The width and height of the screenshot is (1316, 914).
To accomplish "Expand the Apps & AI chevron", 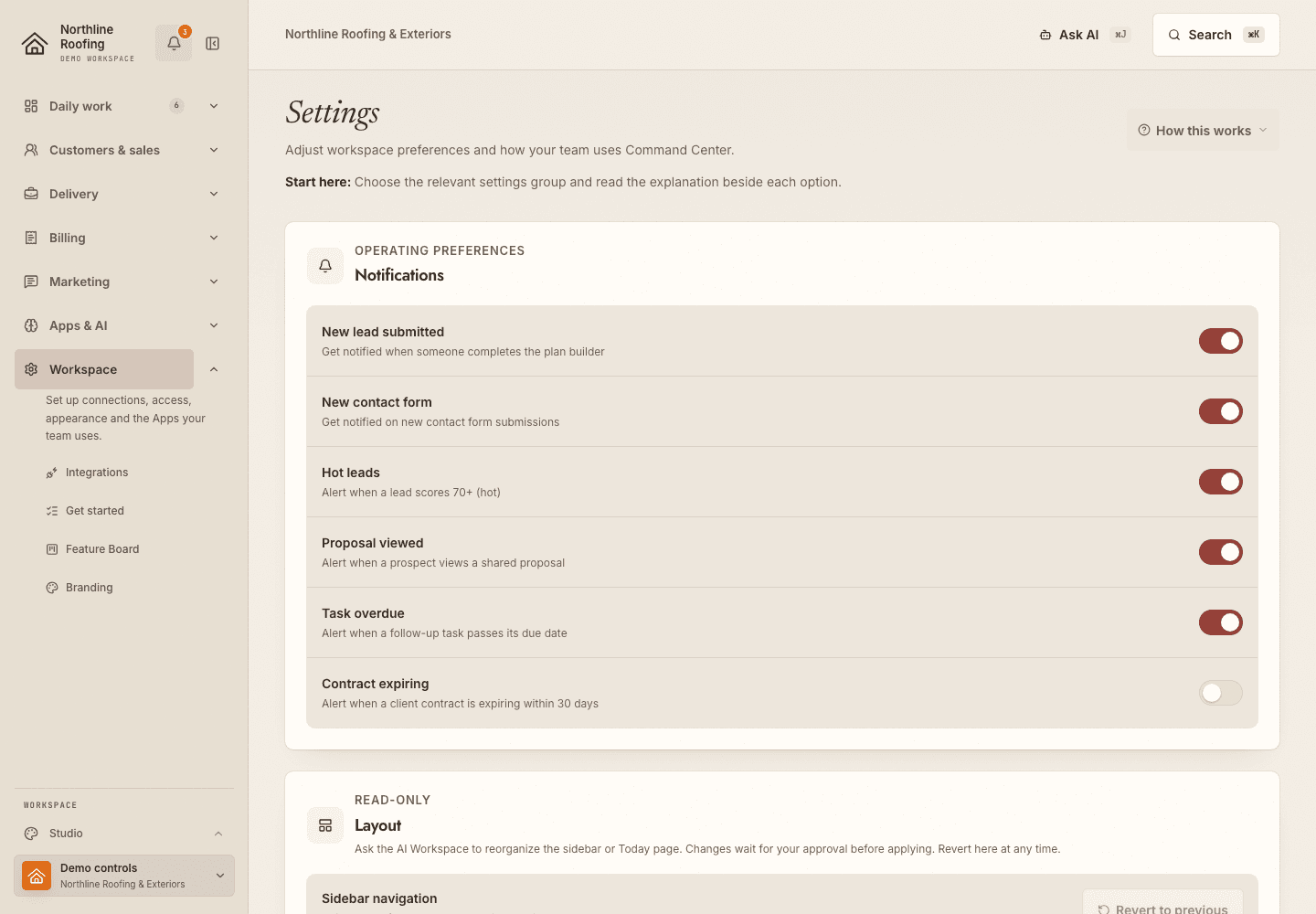I will (x=214, y=325).
